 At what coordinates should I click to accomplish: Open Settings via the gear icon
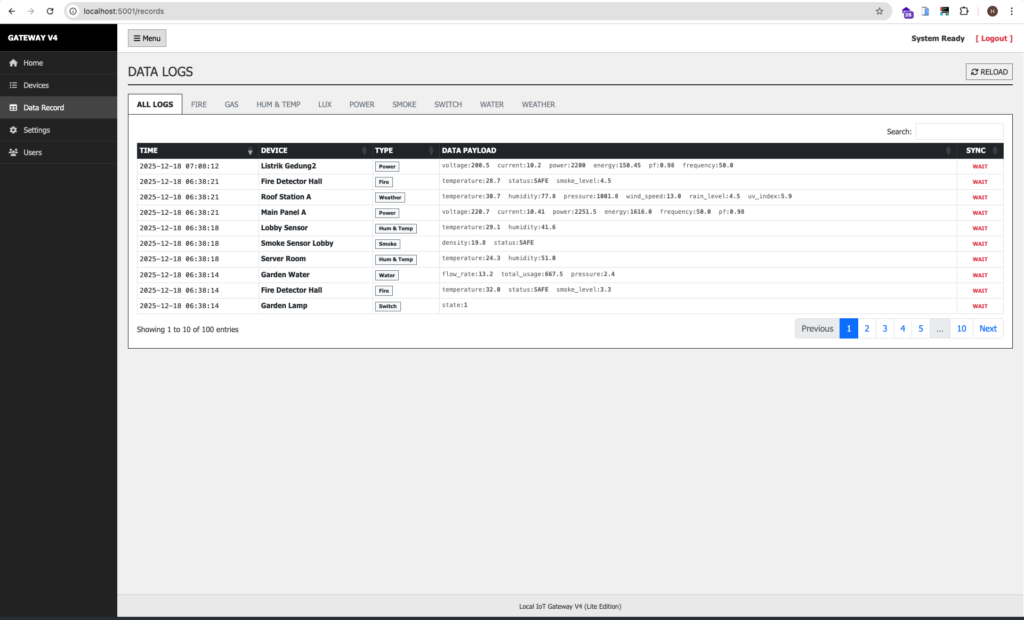point(13,130)
